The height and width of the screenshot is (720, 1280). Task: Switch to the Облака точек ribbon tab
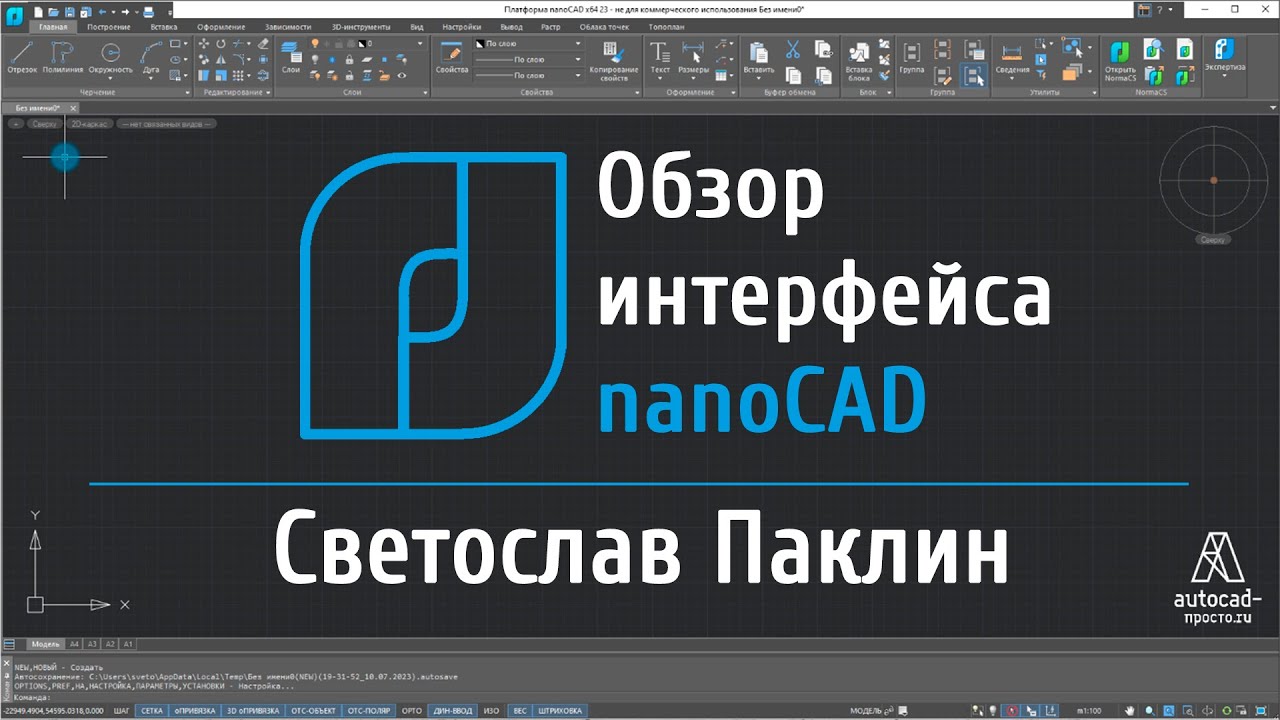[x=603, y=27]
